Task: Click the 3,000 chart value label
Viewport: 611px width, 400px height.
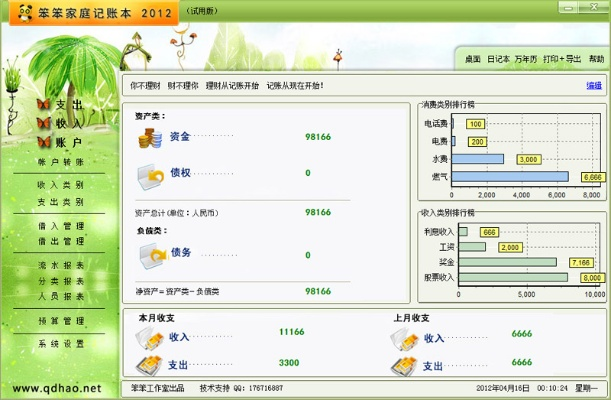Action: tap(529, 159)
